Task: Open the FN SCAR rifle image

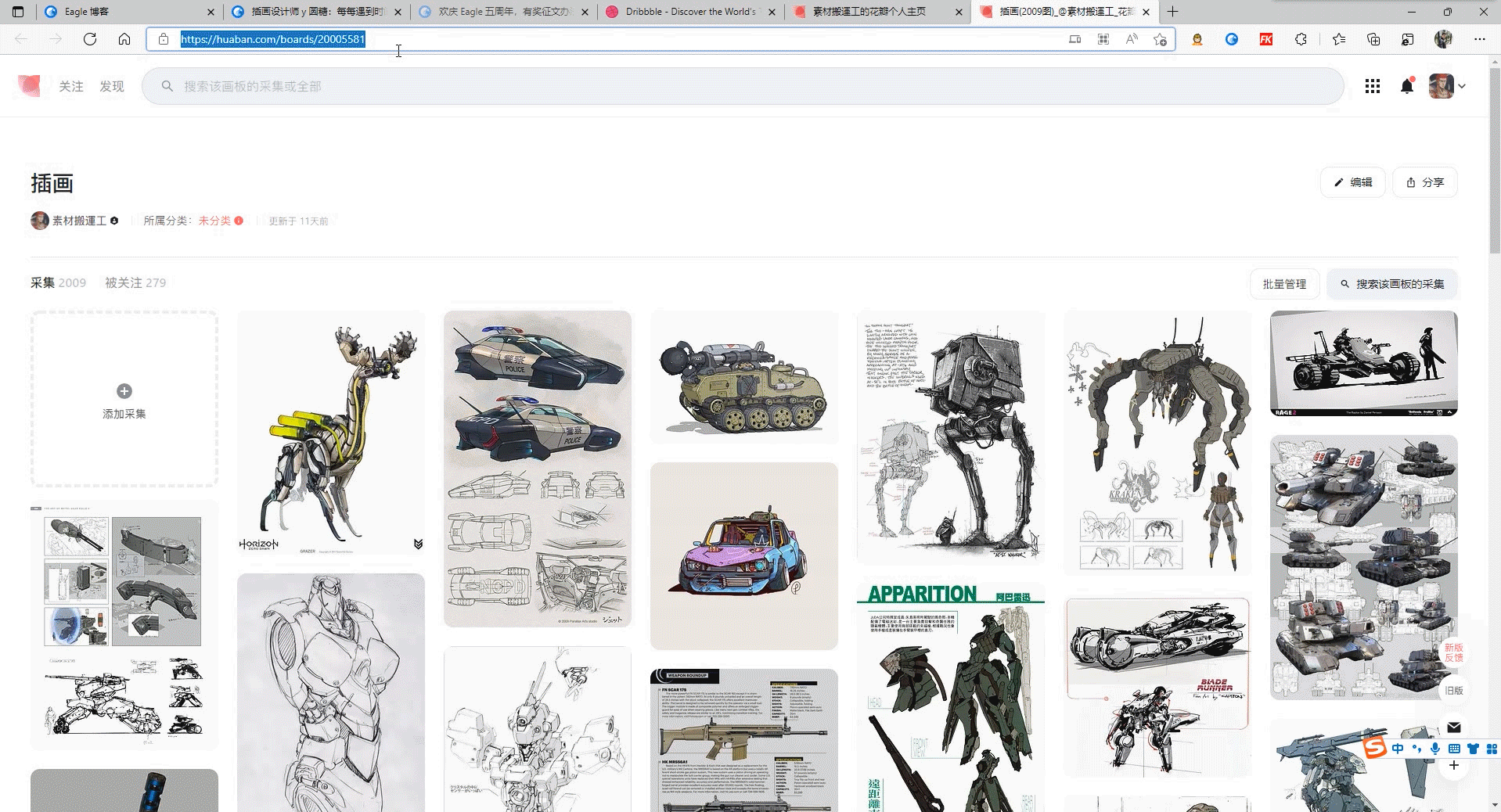Action: point(744,740)
